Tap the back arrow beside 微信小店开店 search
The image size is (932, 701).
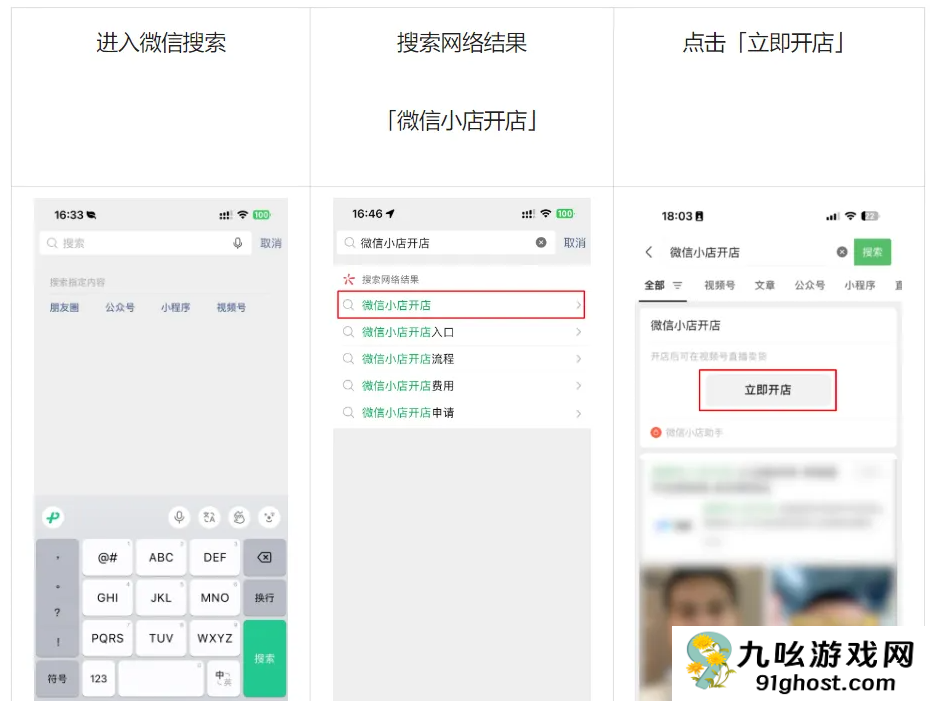[x=649, y=253]
